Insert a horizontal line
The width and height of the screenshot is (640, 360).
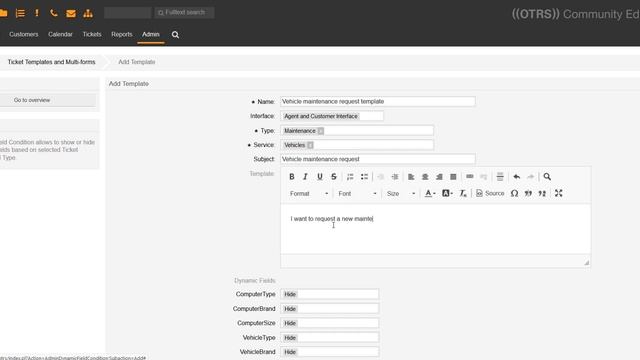(x=500, y=177)
